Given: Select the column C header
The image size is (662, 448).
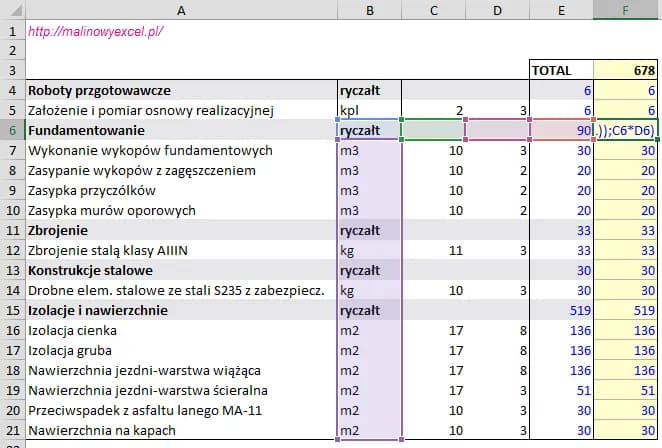Looking at the screenshot, I should coord(433,10).
